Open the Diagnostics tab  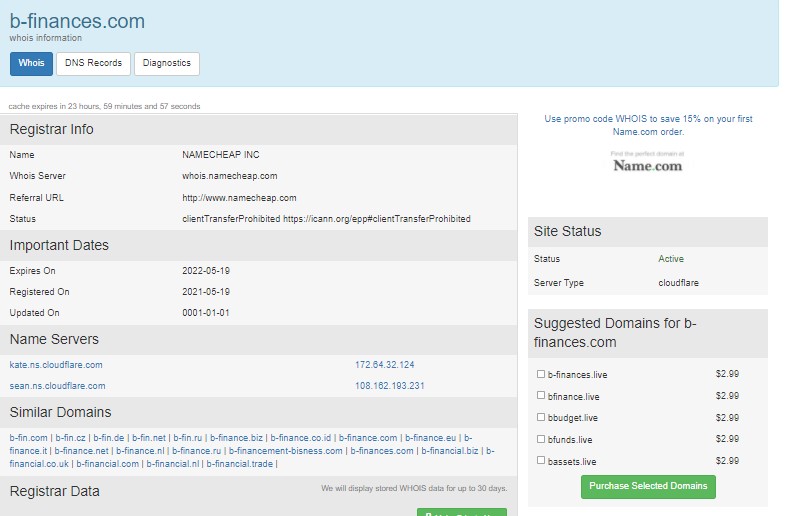tap(167, 63)
